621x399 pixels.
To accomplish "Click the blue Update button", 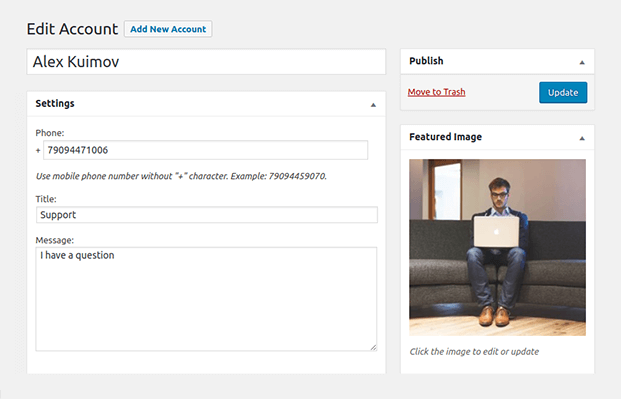I will click(x=563, y=92).
